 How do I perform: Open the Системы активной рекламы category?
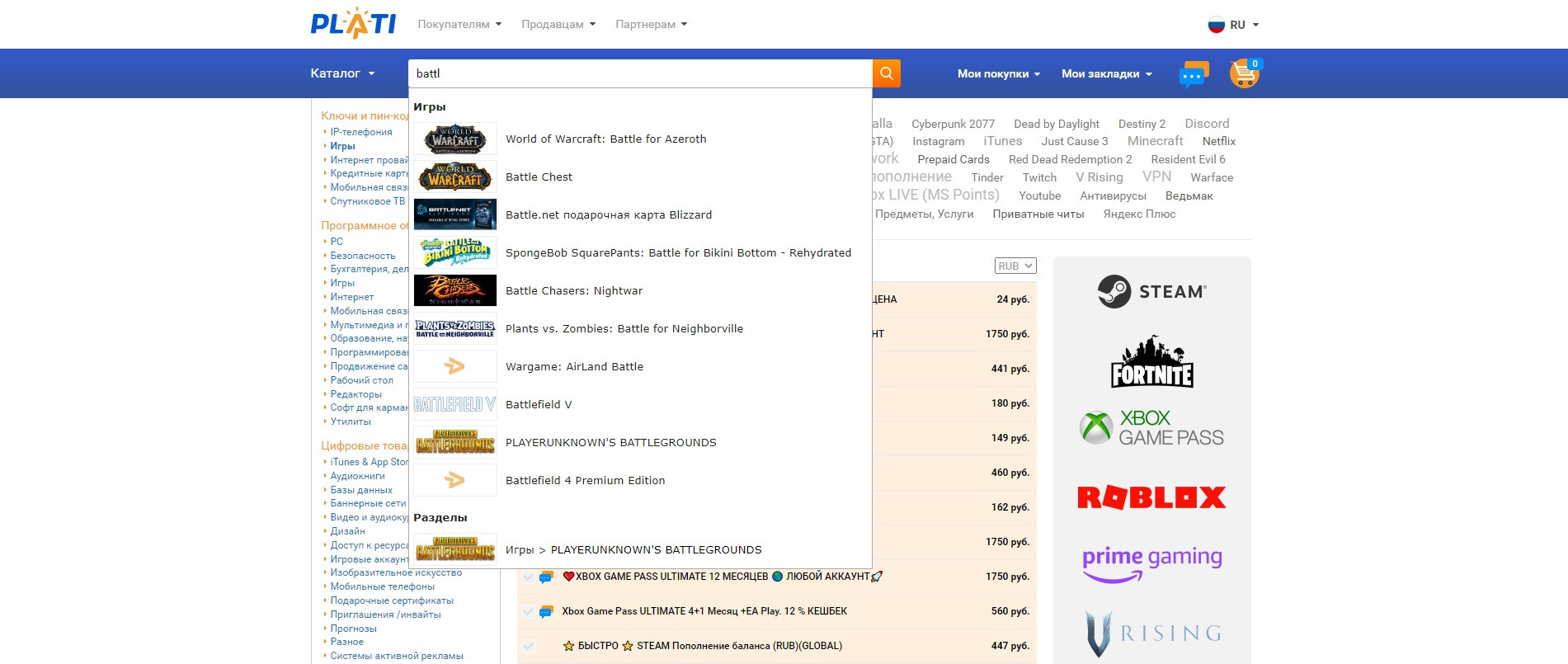click(397, 656)
